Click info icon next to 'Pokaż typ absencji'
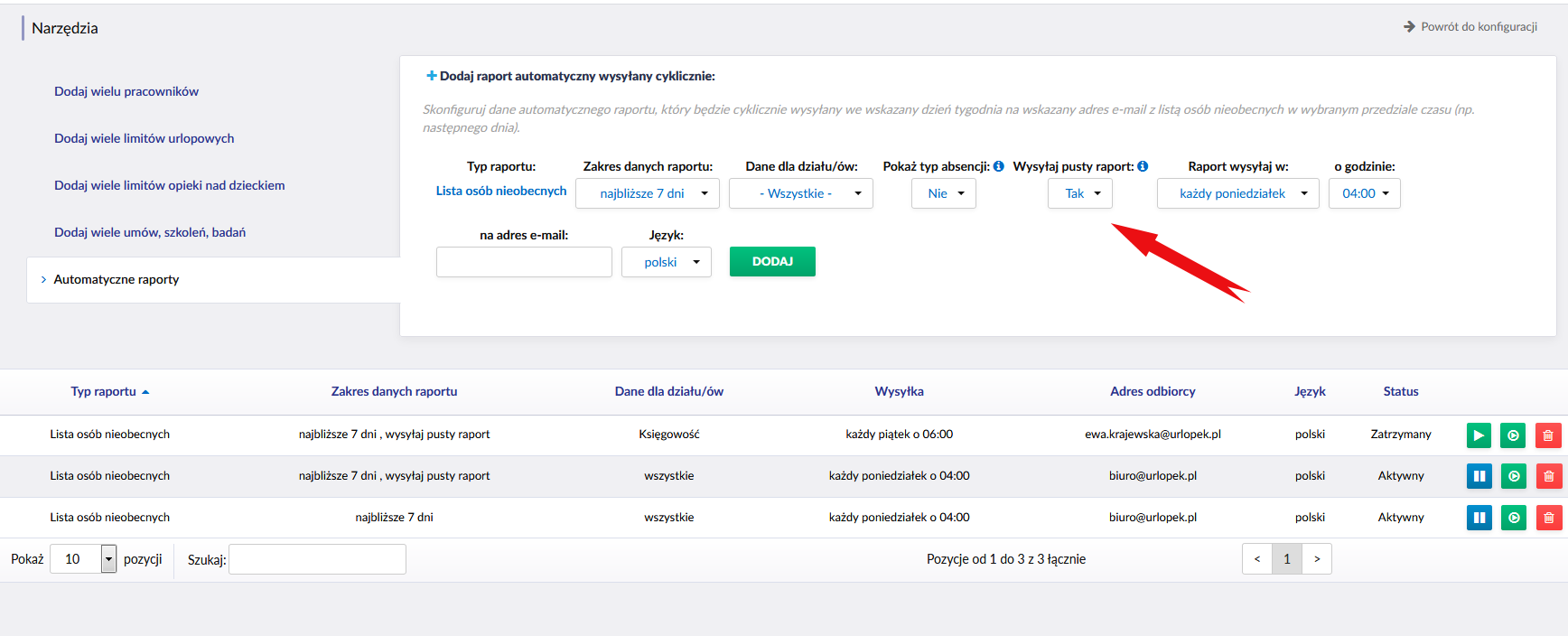The height and width of the screenshot is (636, 1568). [x=998, y=166]
